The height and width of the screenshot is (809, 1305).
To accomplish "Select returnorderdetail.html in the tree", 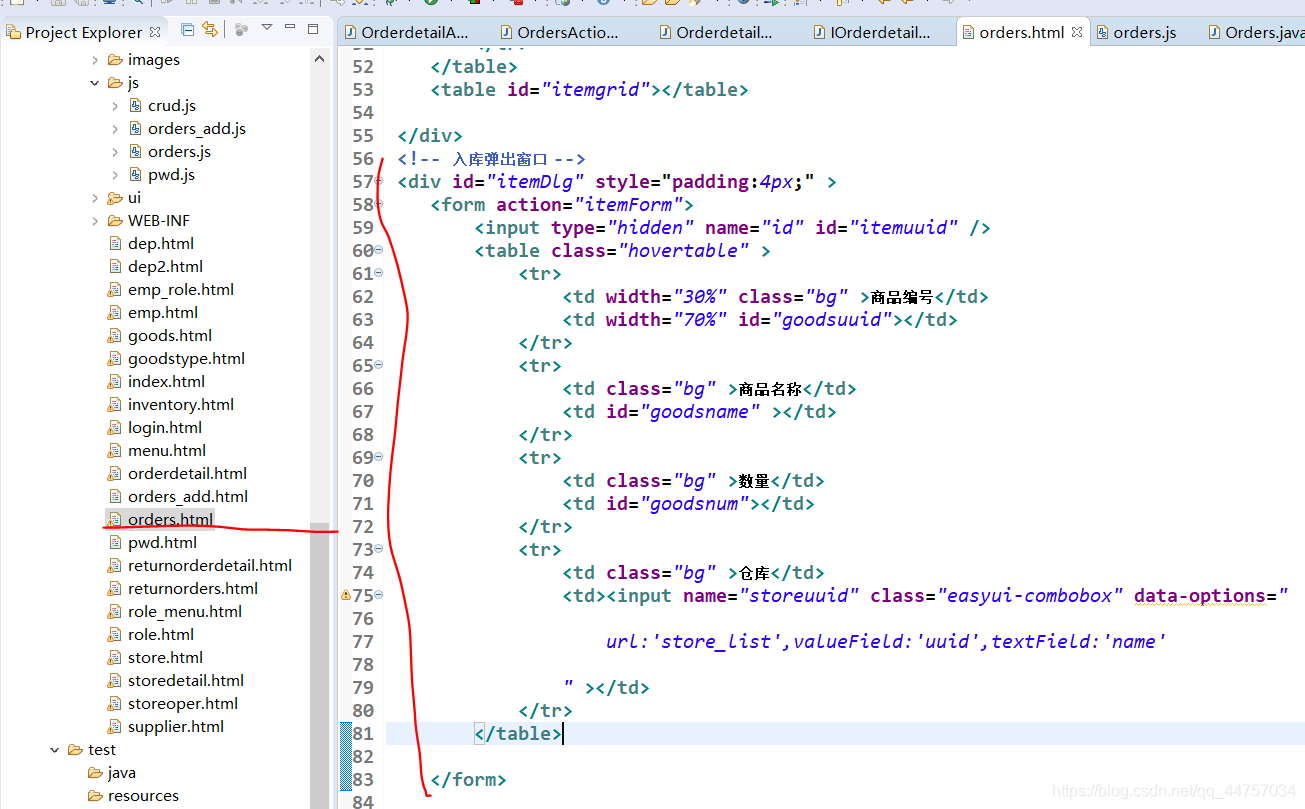I will coord(210,566).
